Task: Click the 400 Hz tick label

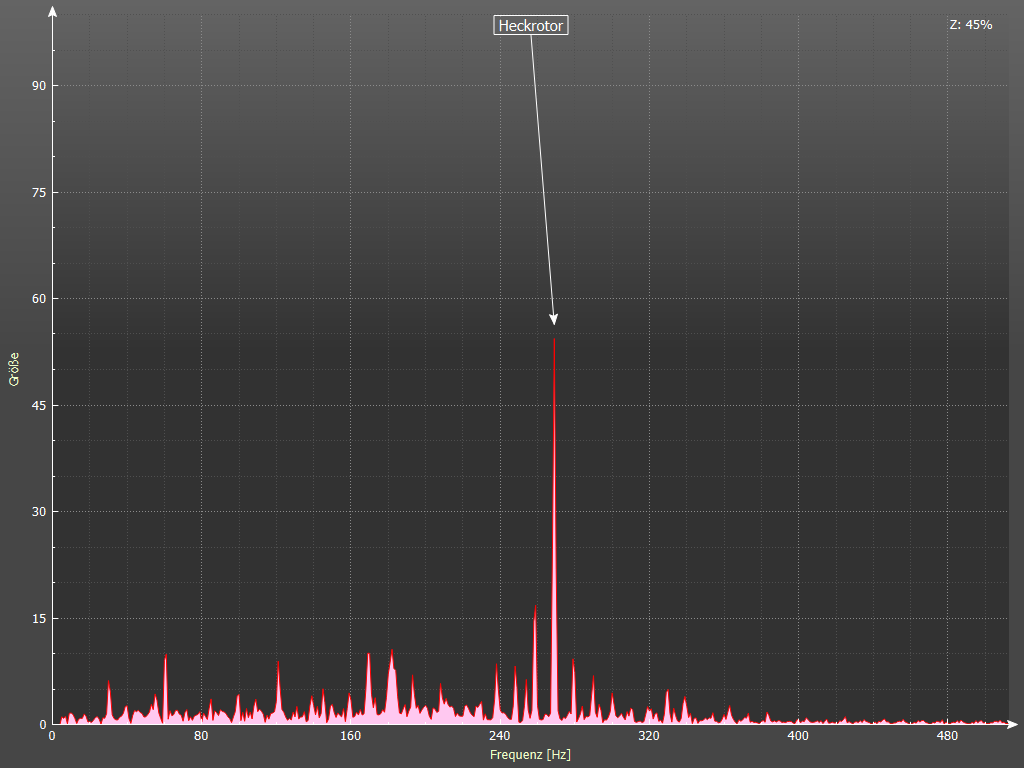Action: (798, 737)
